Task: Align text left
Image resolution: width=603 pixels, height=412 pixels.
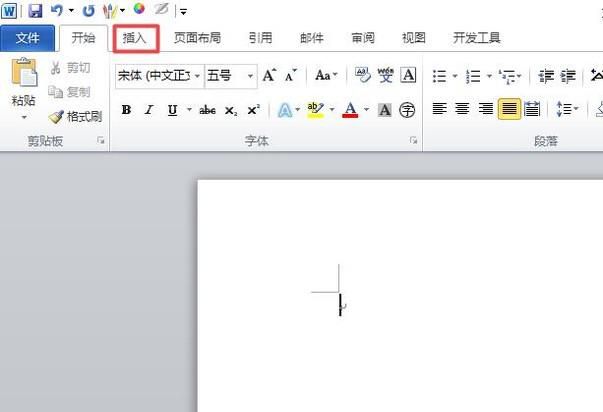Action: (439, 109)
